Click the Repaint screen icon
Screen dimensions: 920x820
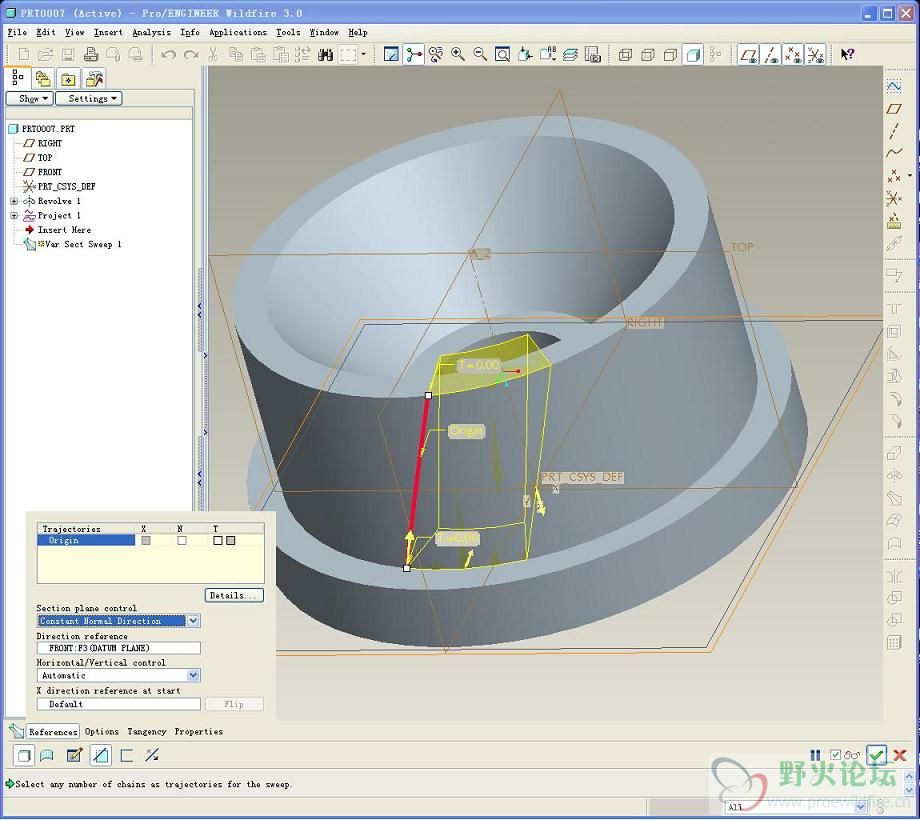click(x=391, y=55)
